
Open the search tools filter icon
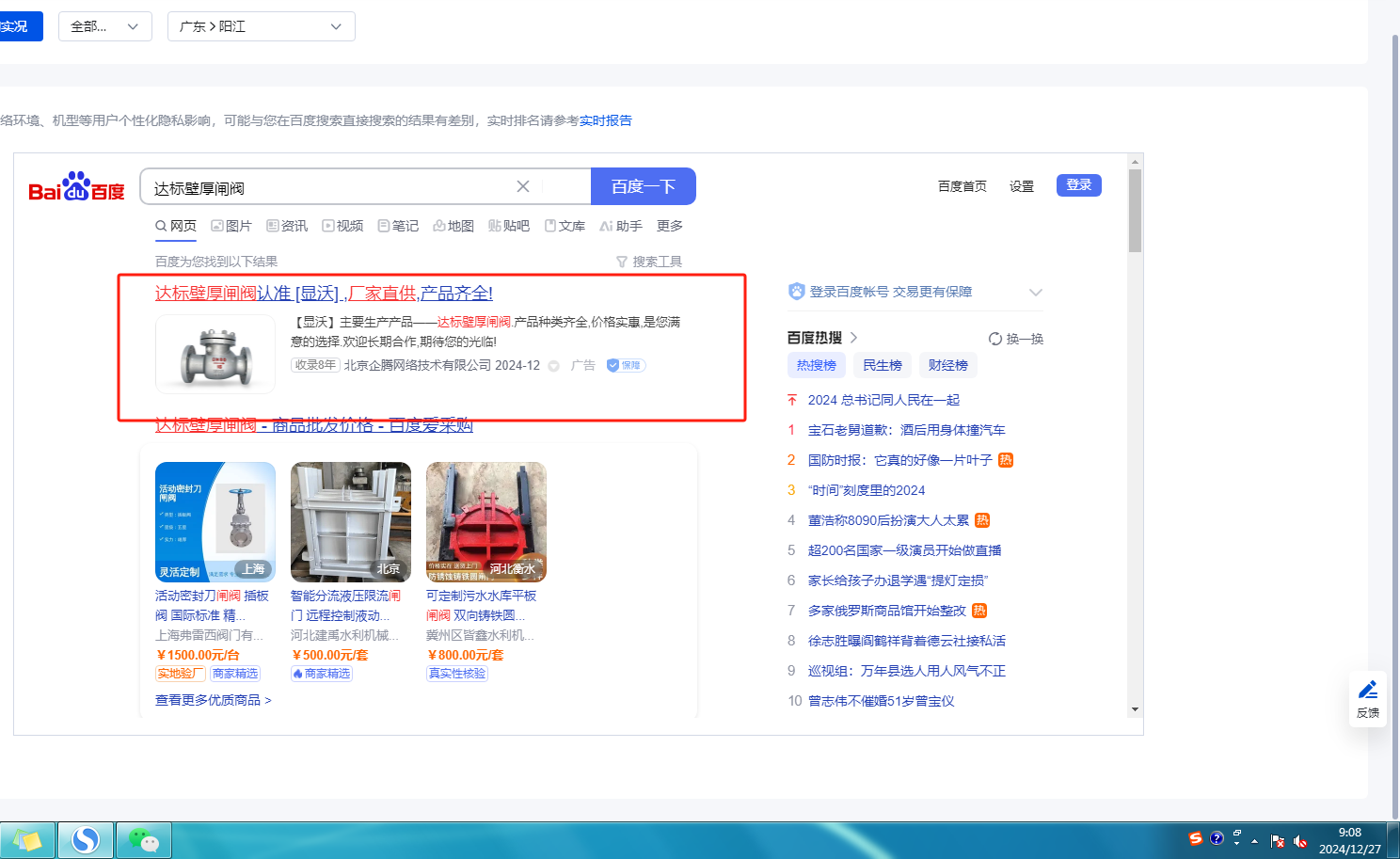tap(622, 262)
